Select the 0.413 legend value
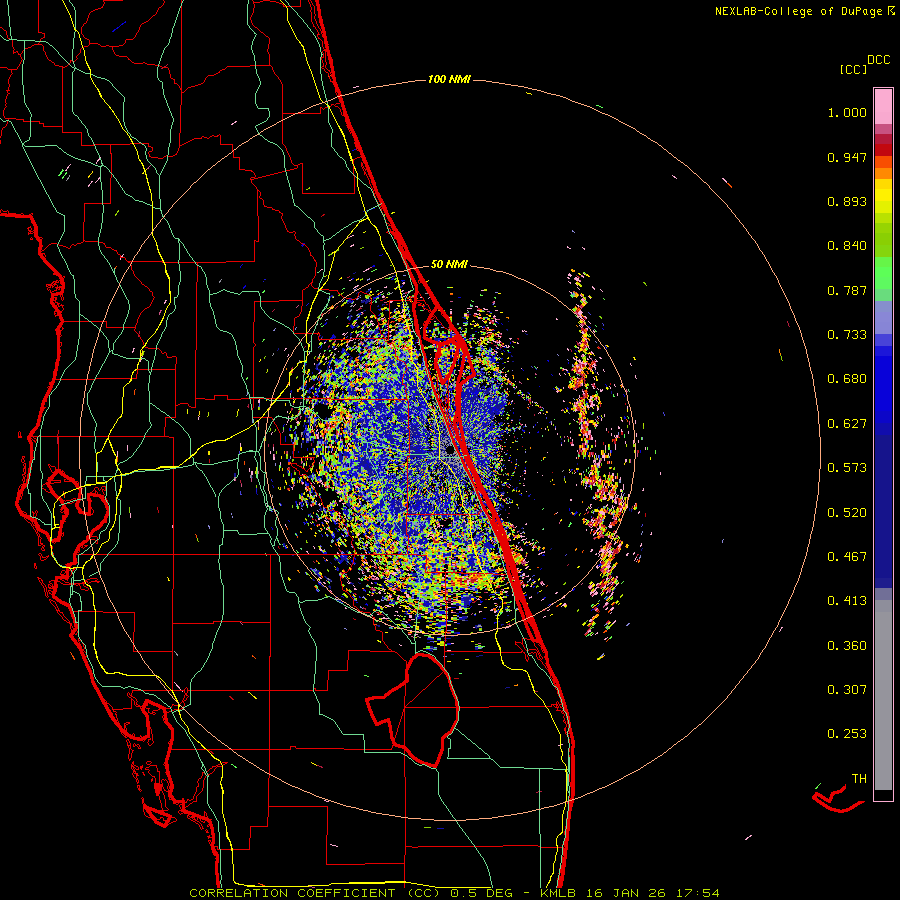Screen dimensions: 900x900 847,601
